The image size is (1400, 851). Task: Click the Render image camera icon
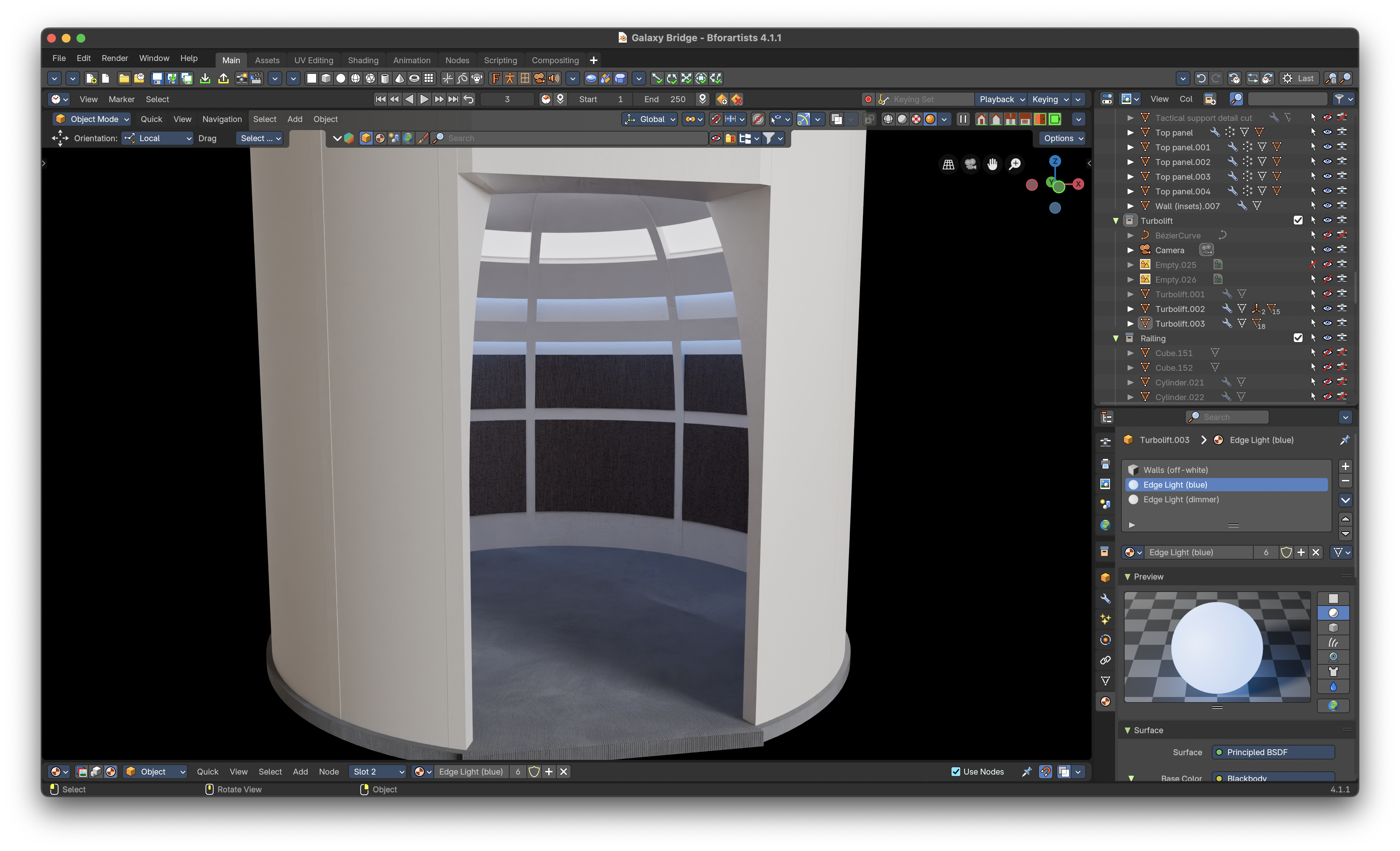point(242,78)
